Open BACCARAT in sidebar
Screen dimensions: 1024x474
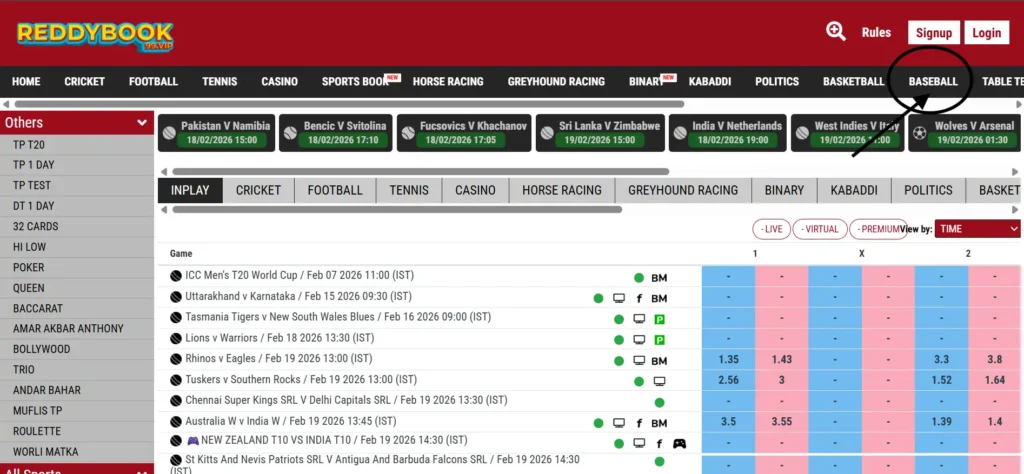(77, 308)
